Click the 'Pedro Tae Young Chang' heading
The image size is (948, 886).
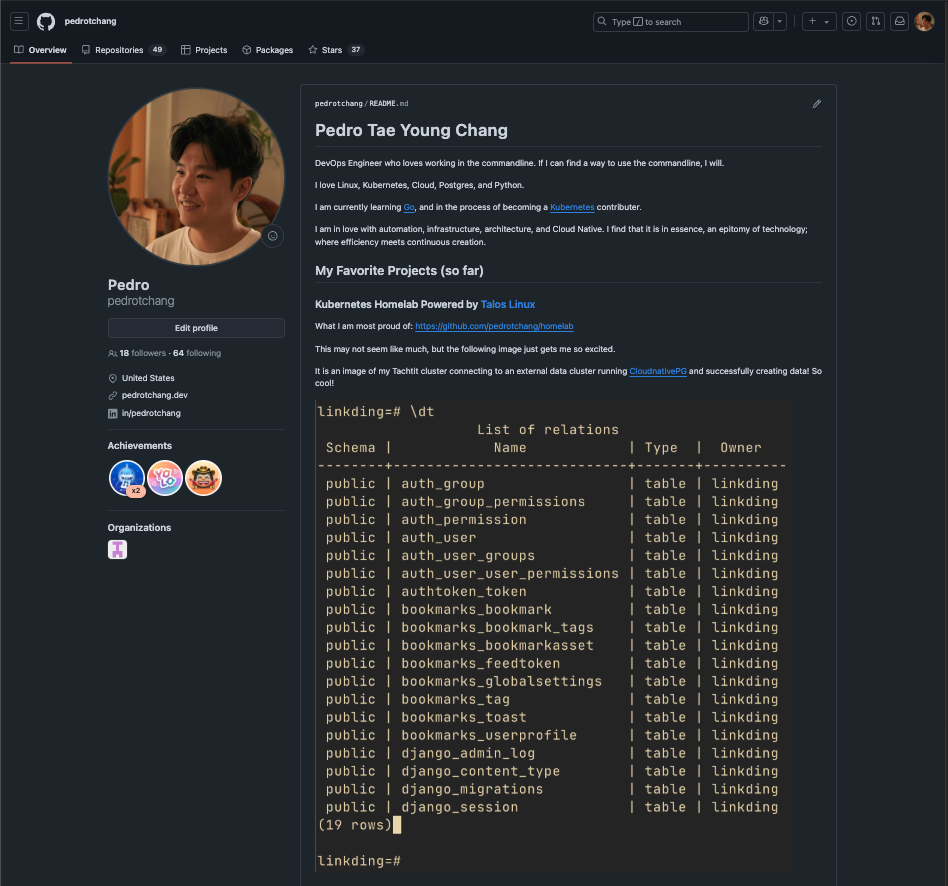pos(411,131)
